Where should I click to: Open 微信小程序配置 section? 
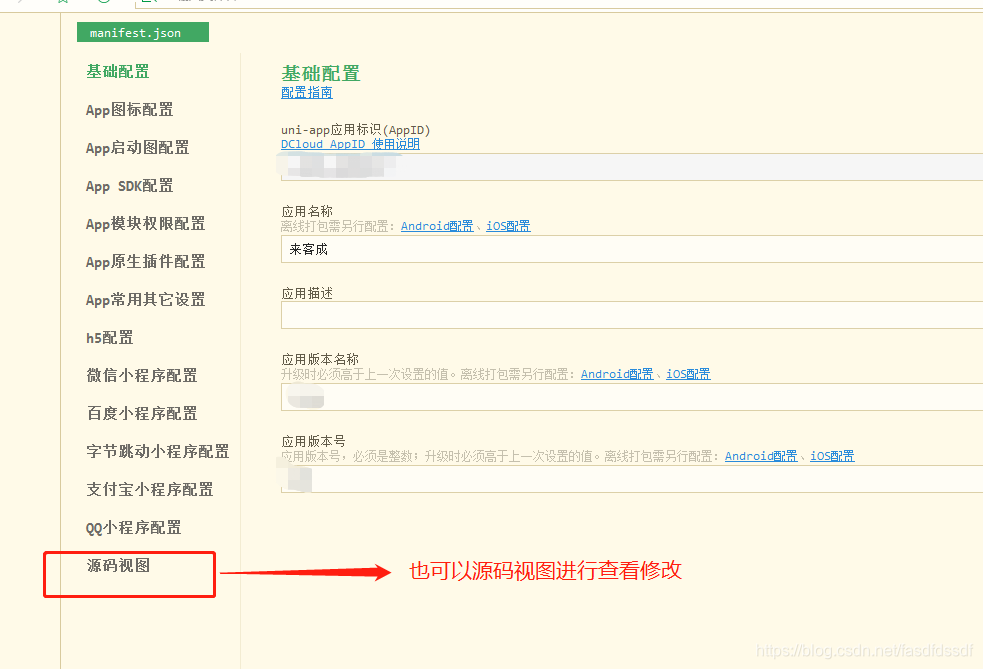[x=142, y=376]
